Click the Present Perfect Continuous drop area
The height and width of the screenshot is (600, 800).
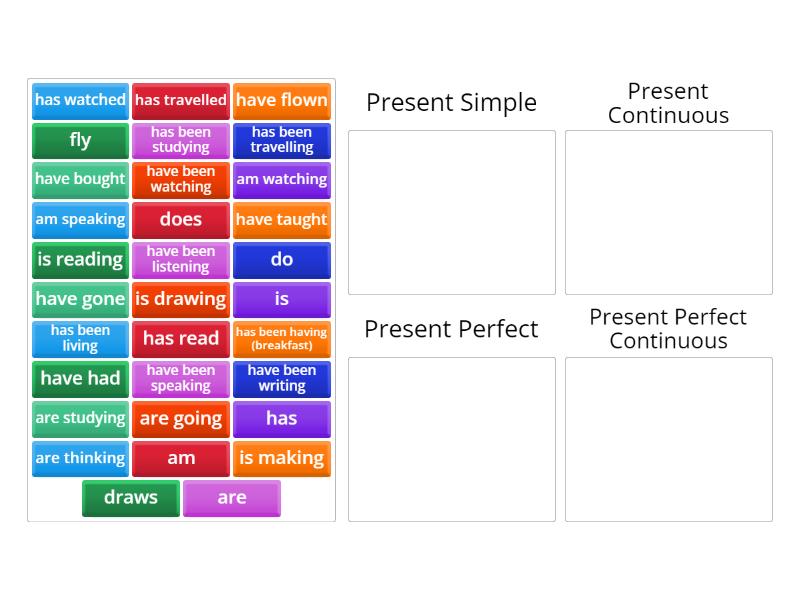pyautogui.click(x=668, y=438)
